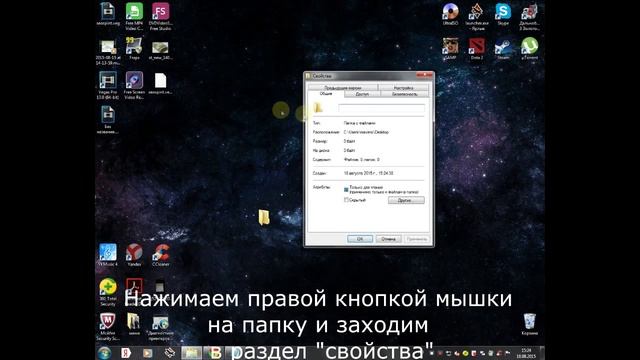Select the unnamed folder on the desktop
The height and width of the screenshot is (360, 640).
[x=264, y=217]
